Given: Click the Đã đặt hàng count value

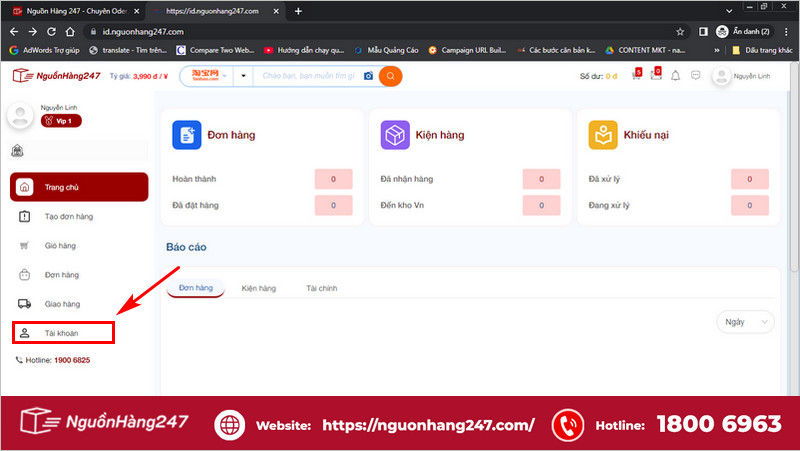Looking at the screenshot, I should 333,205.
